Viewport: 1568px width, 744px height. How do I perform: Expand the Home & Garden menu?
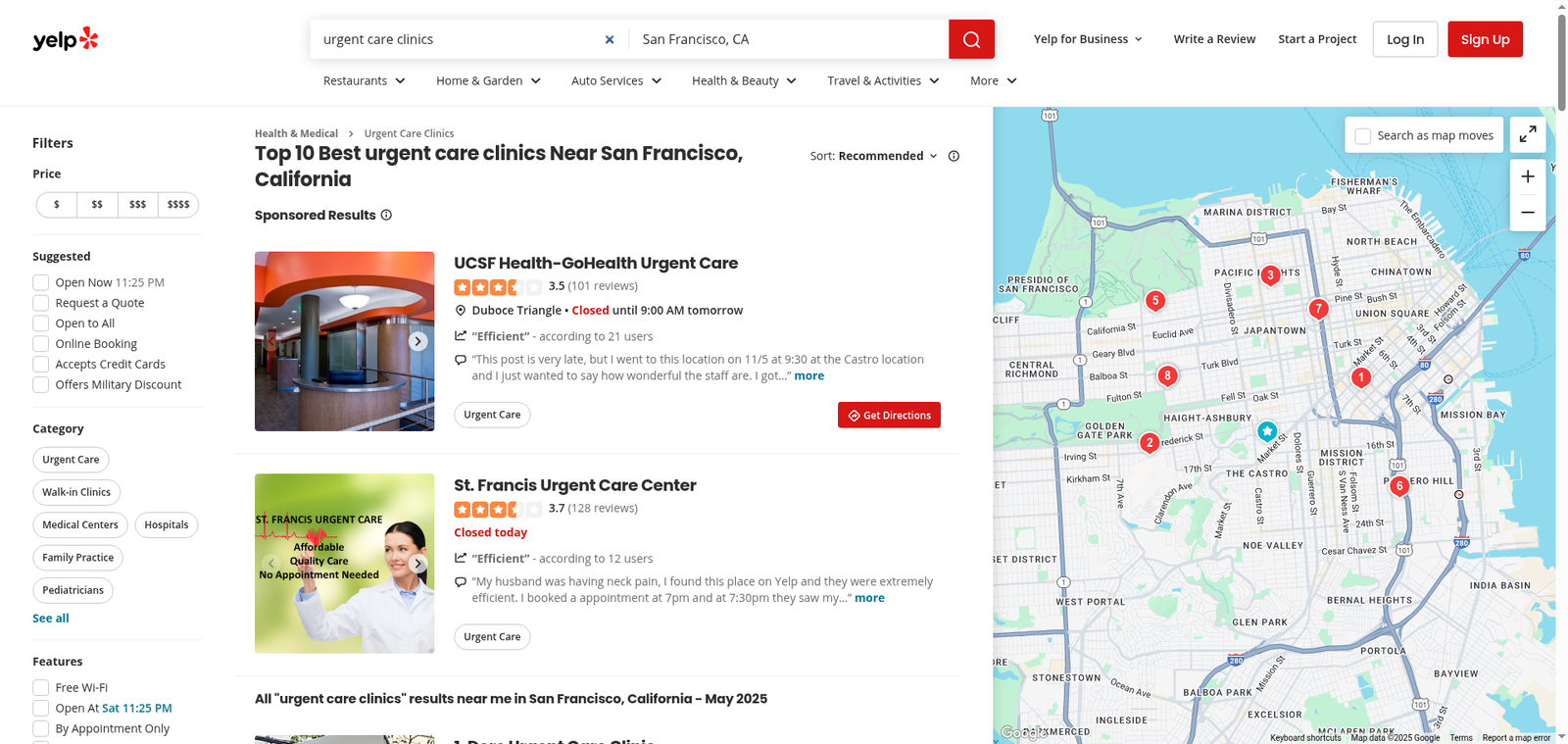(x=489, y=80)
